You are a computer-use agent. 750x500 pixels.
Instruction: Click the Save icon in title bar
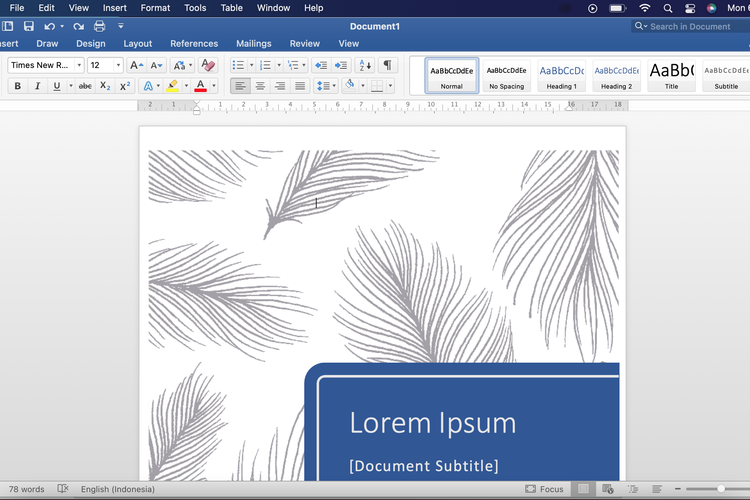(x=28, y=26)
